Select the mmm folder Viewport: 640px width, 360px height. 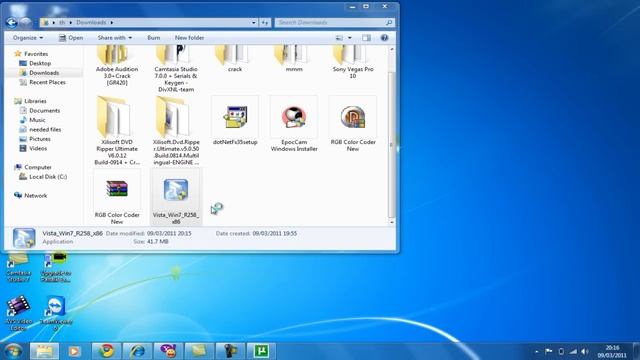[x=294, y=59]
